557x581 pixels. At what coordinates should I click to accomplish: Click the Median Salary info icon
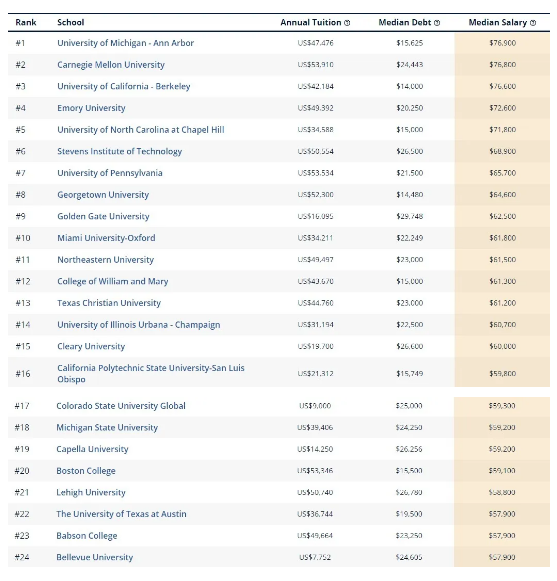[x=533, y=23]
